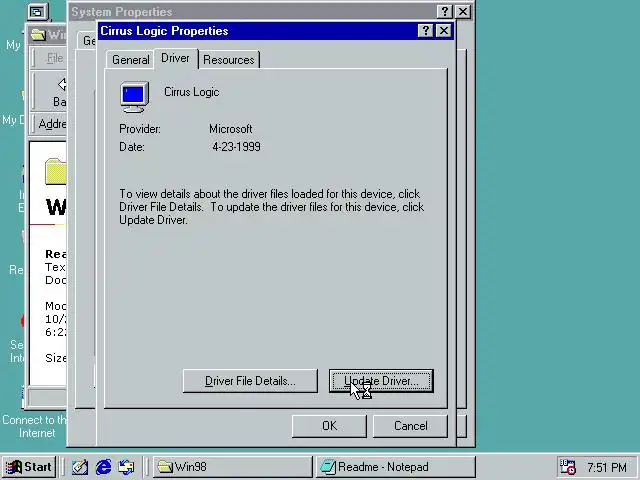
Task: Open the Start menu
Action: pyautogui.click(x=29, y=467)
